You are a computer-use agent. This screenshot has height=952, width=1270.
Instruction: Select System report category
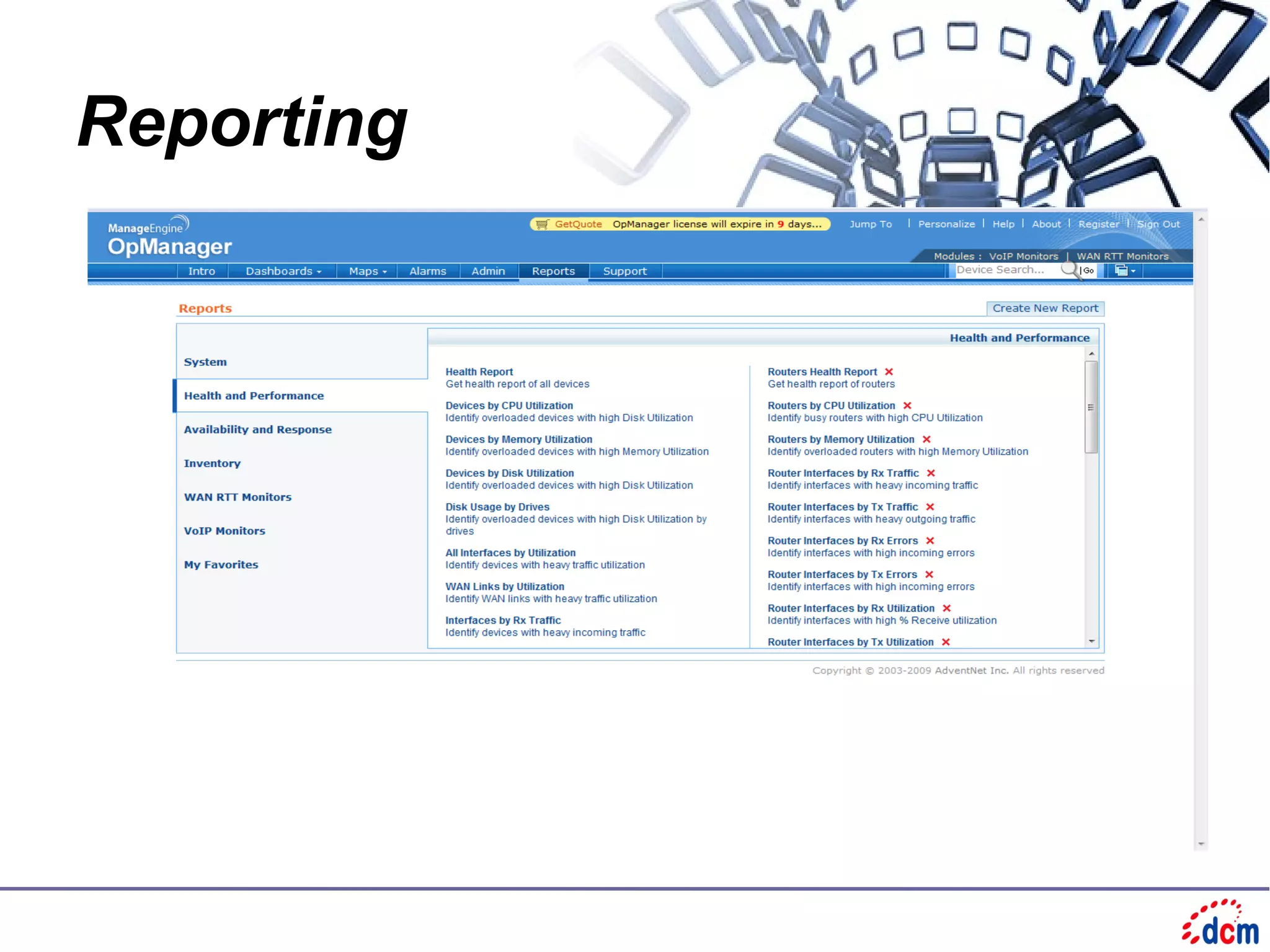click(x=205, y=362)
